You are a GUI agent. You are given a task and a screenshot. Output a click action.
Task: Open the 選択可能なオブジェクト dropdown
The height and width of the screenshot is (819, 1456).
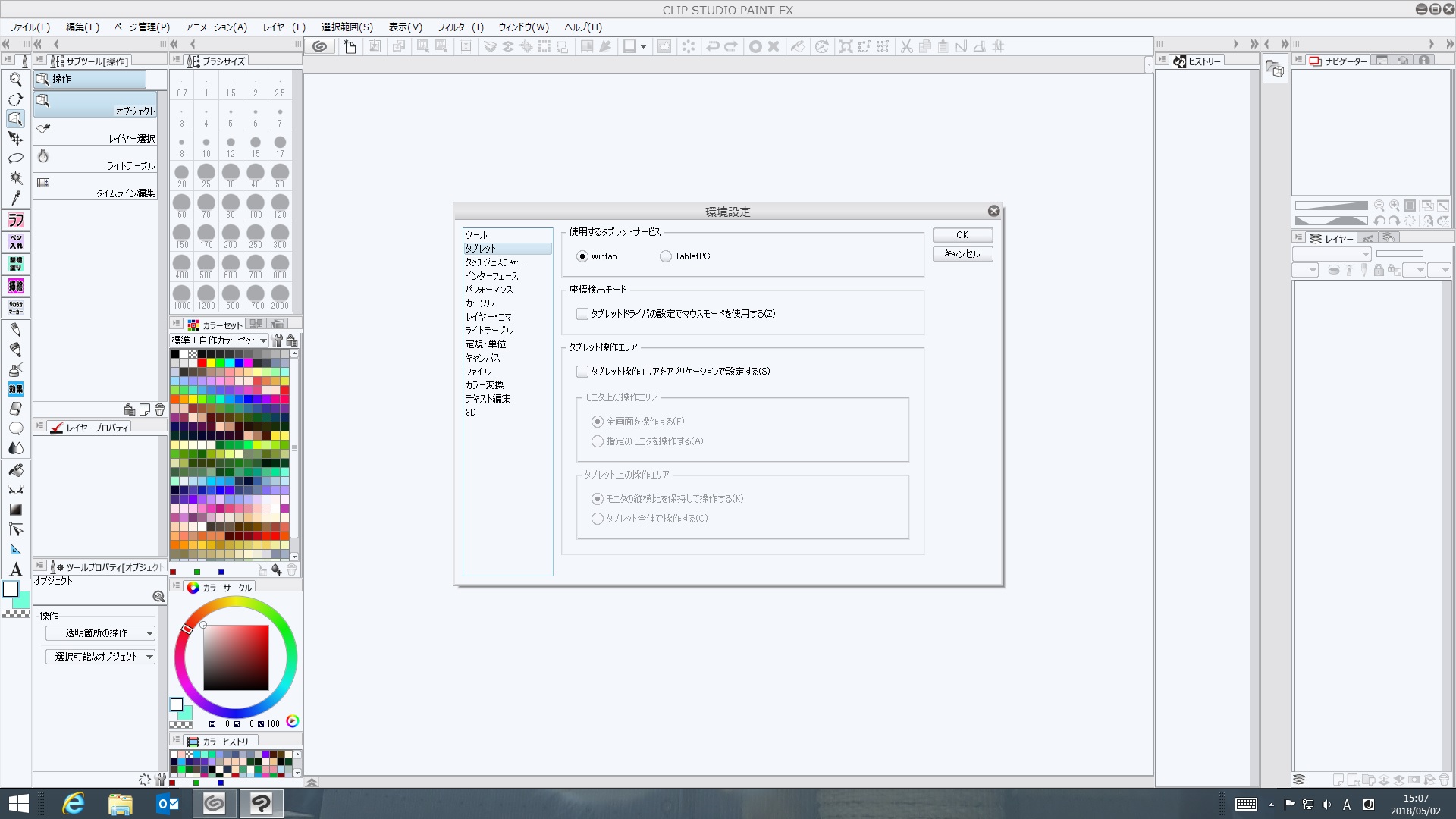click(x=99, y=657)
